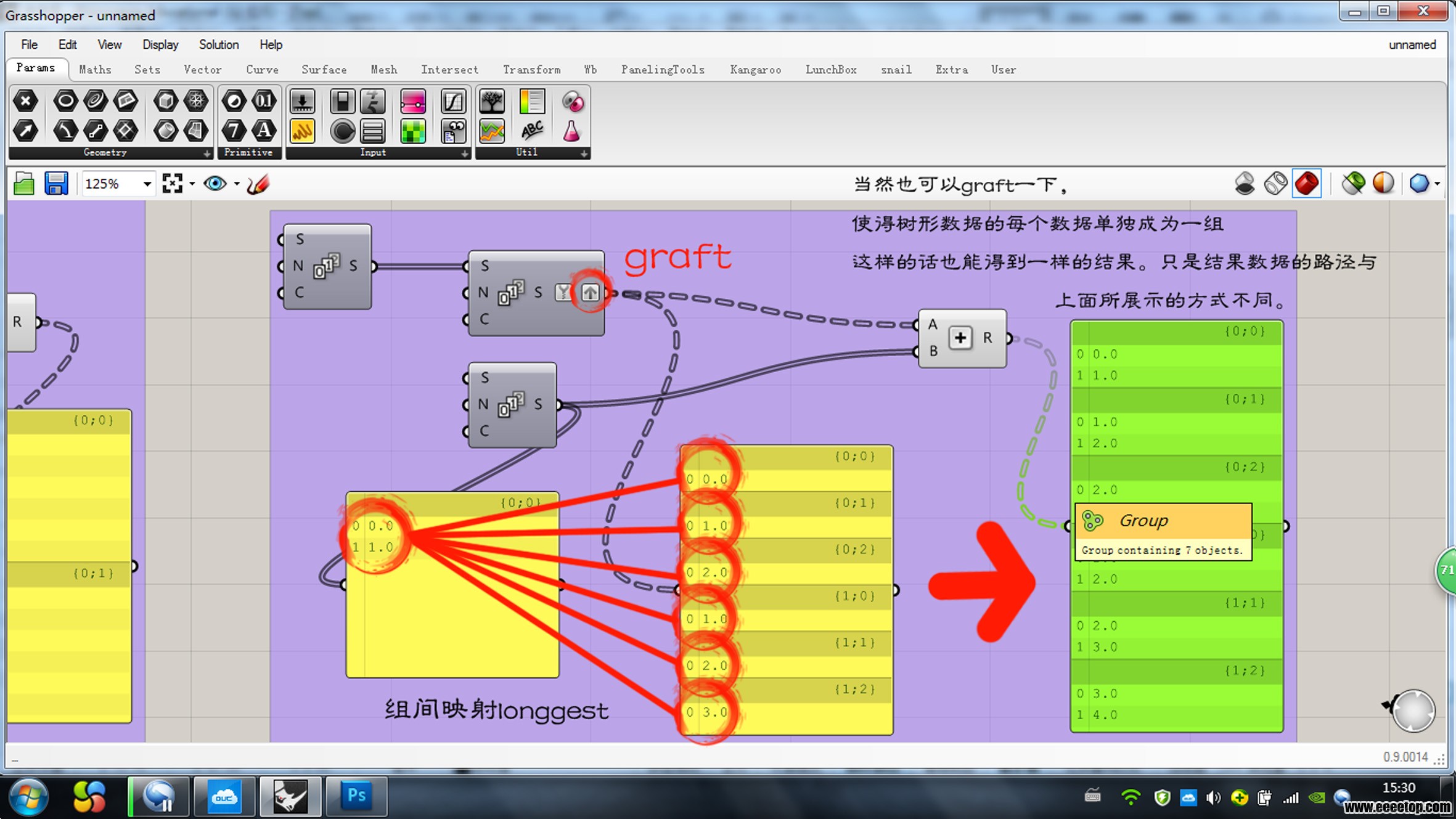Select the Integer 7 primitive icon

[234, 130]
